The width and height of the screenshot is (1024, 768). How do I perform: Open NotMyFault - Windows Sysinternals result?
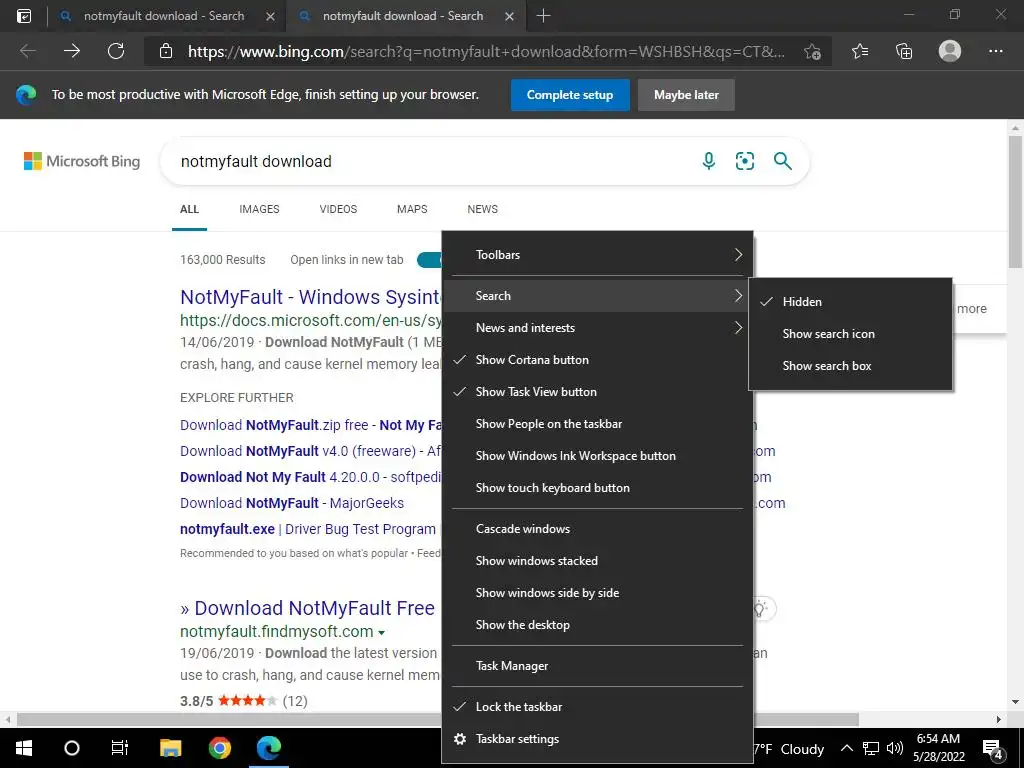tap(311, 297)
